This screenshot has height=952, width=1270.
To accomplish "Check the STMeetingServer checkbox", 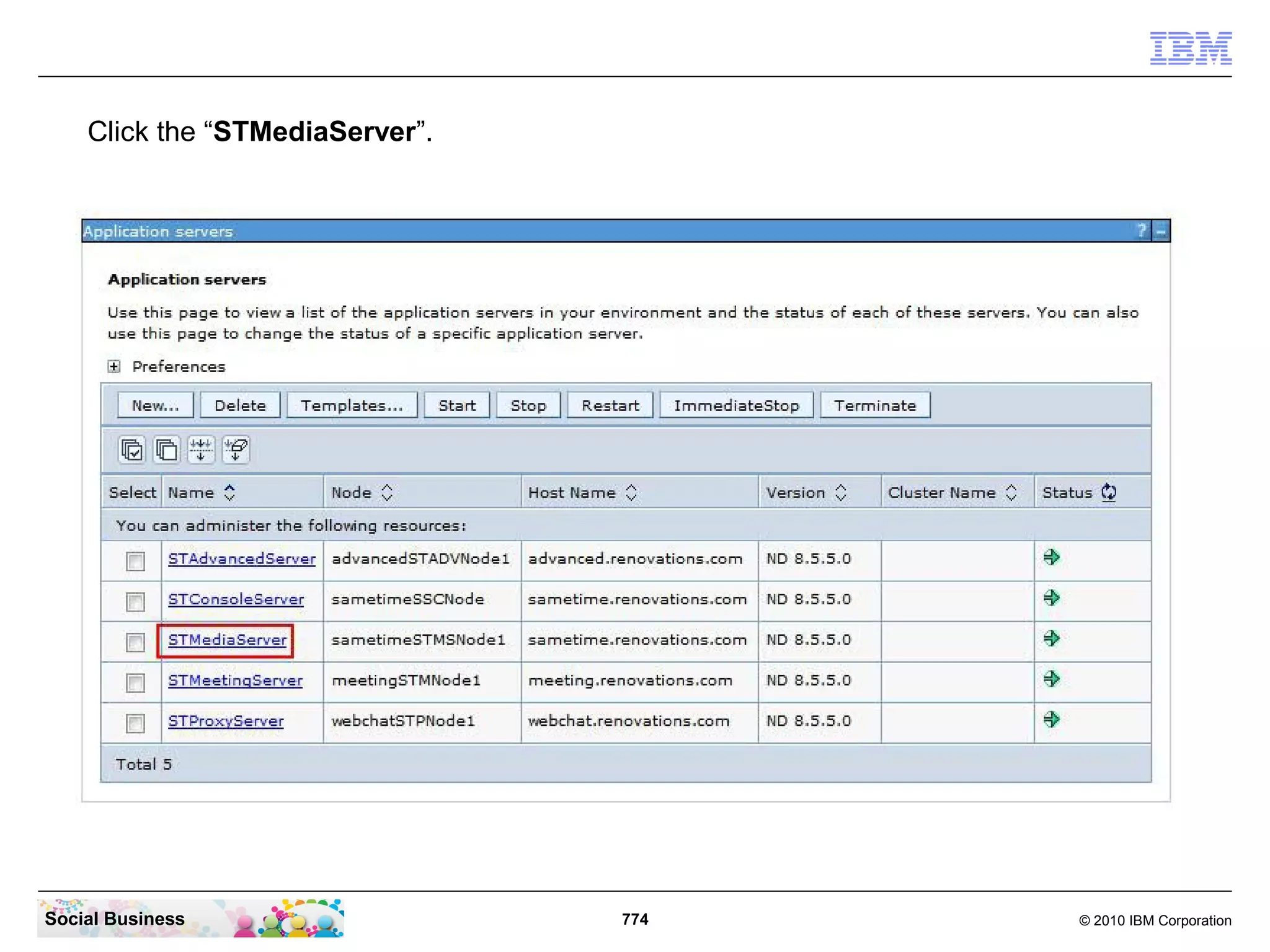I will pyautogui.click(x=135, y=683).
